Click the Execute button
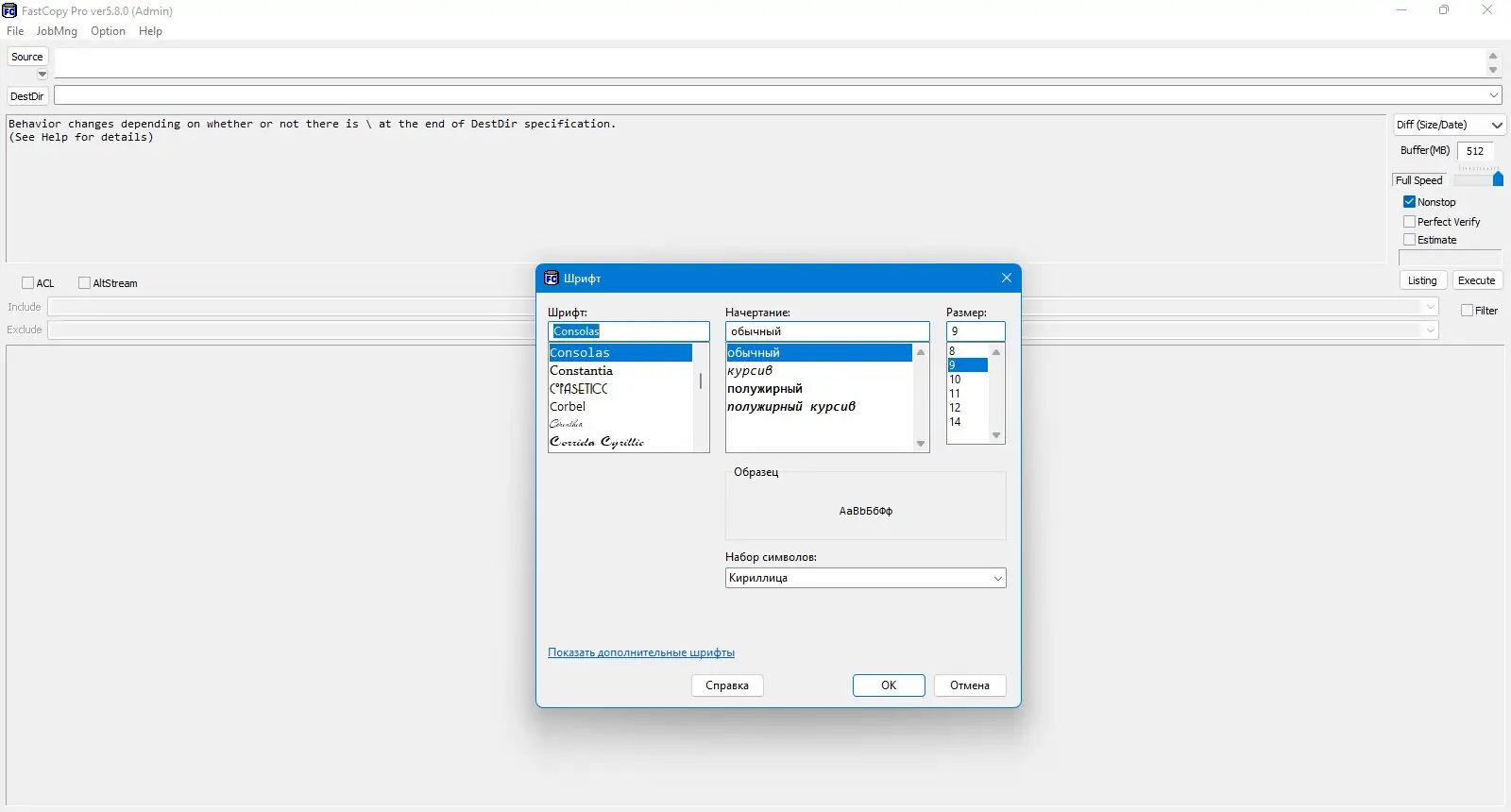Viewport: 1511px width, 812px height. point(1476,280)
